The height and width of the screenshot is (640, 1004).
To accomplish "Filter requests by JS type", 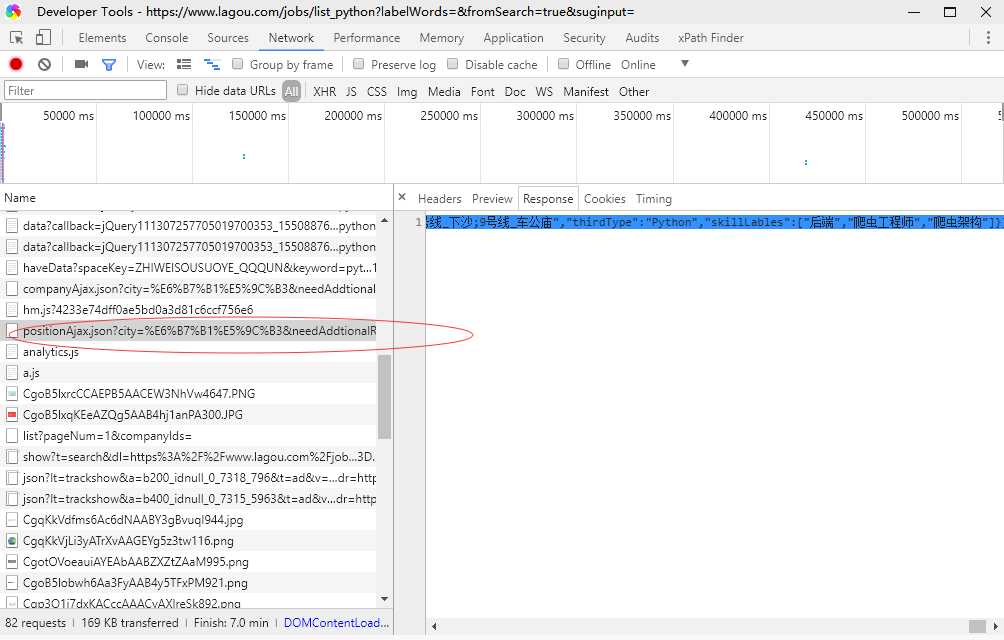I will (x=352, y=92).
